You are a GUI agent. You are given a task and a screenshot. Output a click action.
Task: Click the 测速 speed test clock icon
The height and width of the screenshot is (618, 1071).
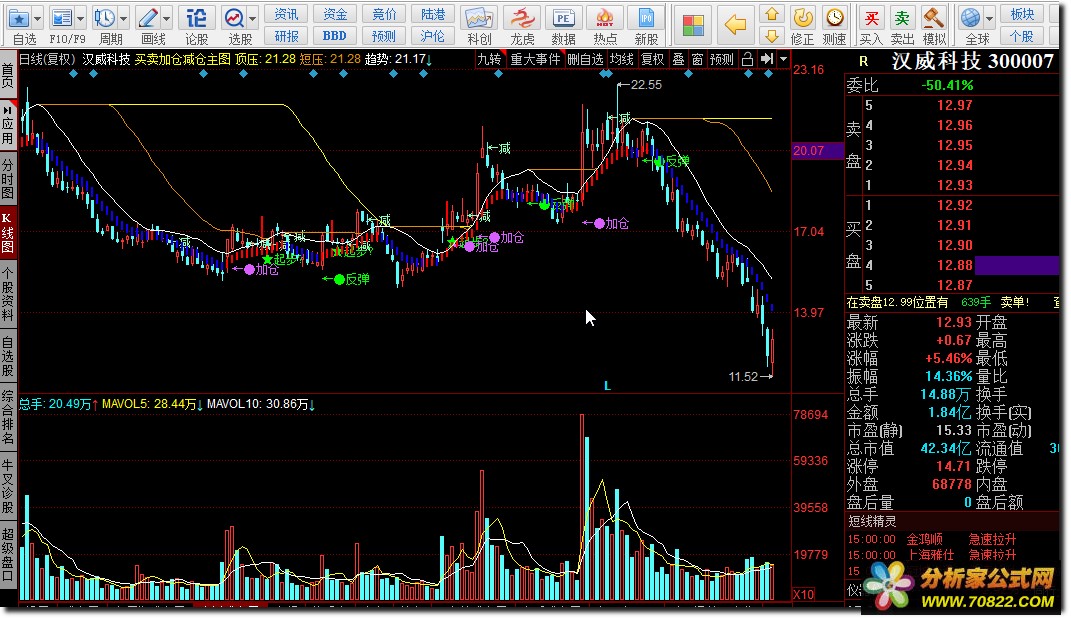tap(835, 18)
